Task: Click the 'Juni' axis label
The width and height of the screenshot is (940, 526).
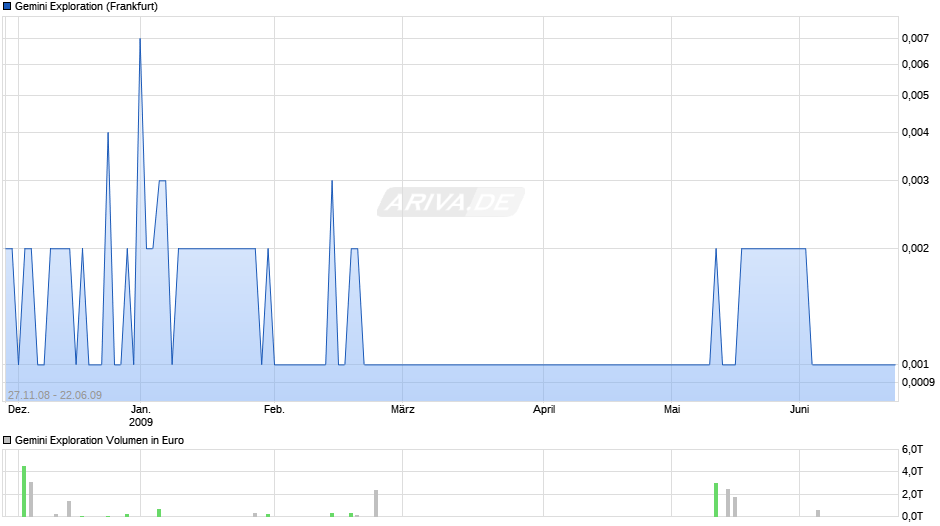Action: 800,410
